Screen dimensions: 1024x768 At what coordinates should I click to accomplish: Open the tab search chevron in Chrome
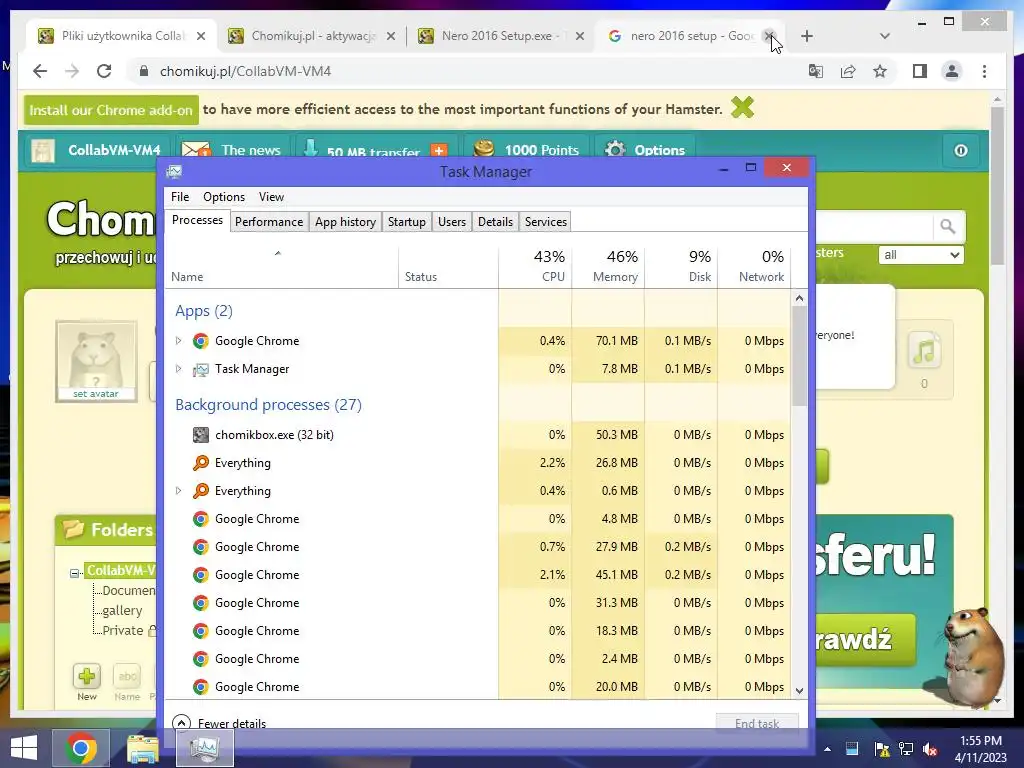point(884,36)
